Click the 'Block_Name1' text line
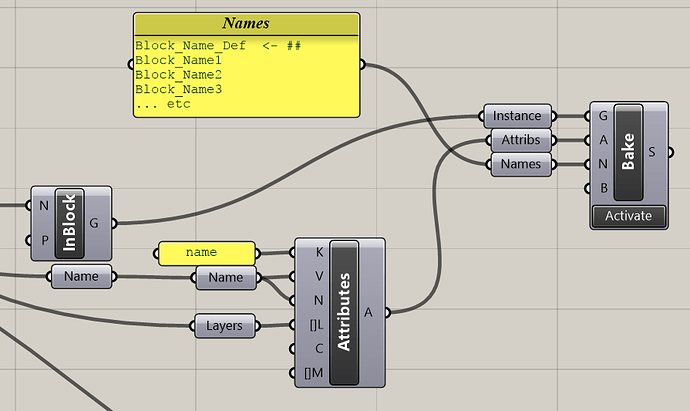 (x=178, y=60)
